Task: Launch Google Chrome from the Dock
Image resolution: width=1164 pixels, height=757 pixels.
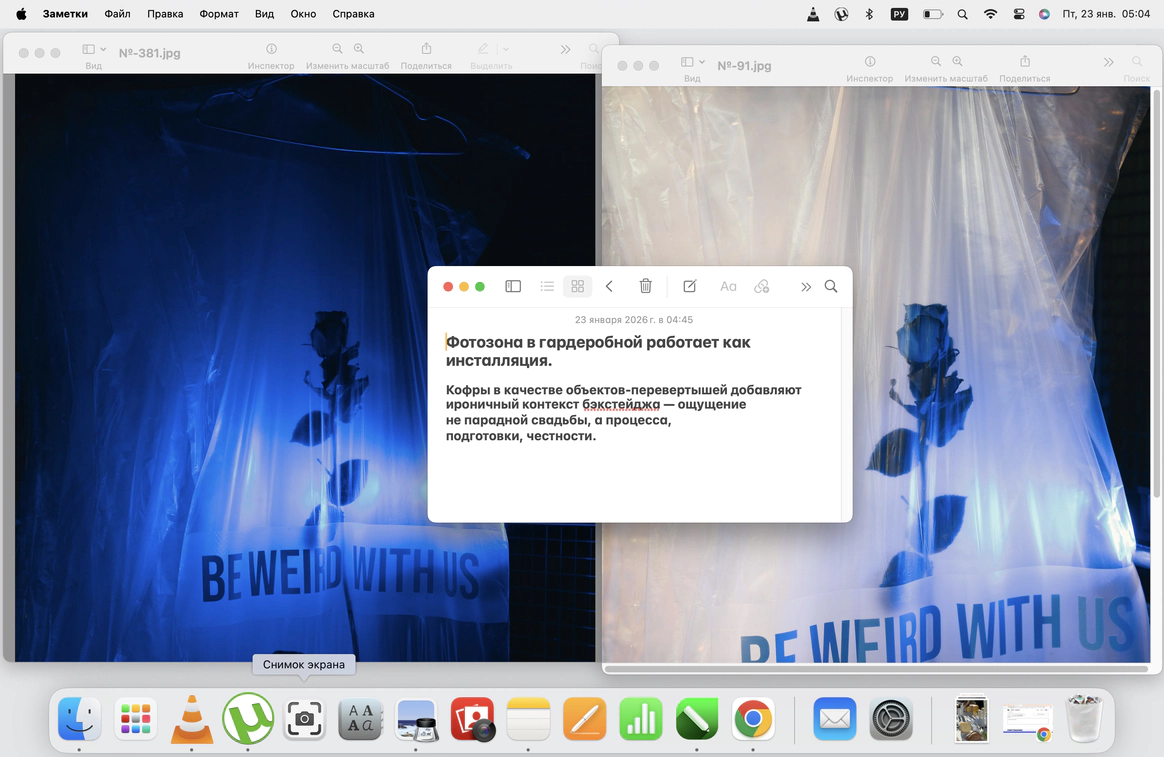Action: tap(753, 718)
